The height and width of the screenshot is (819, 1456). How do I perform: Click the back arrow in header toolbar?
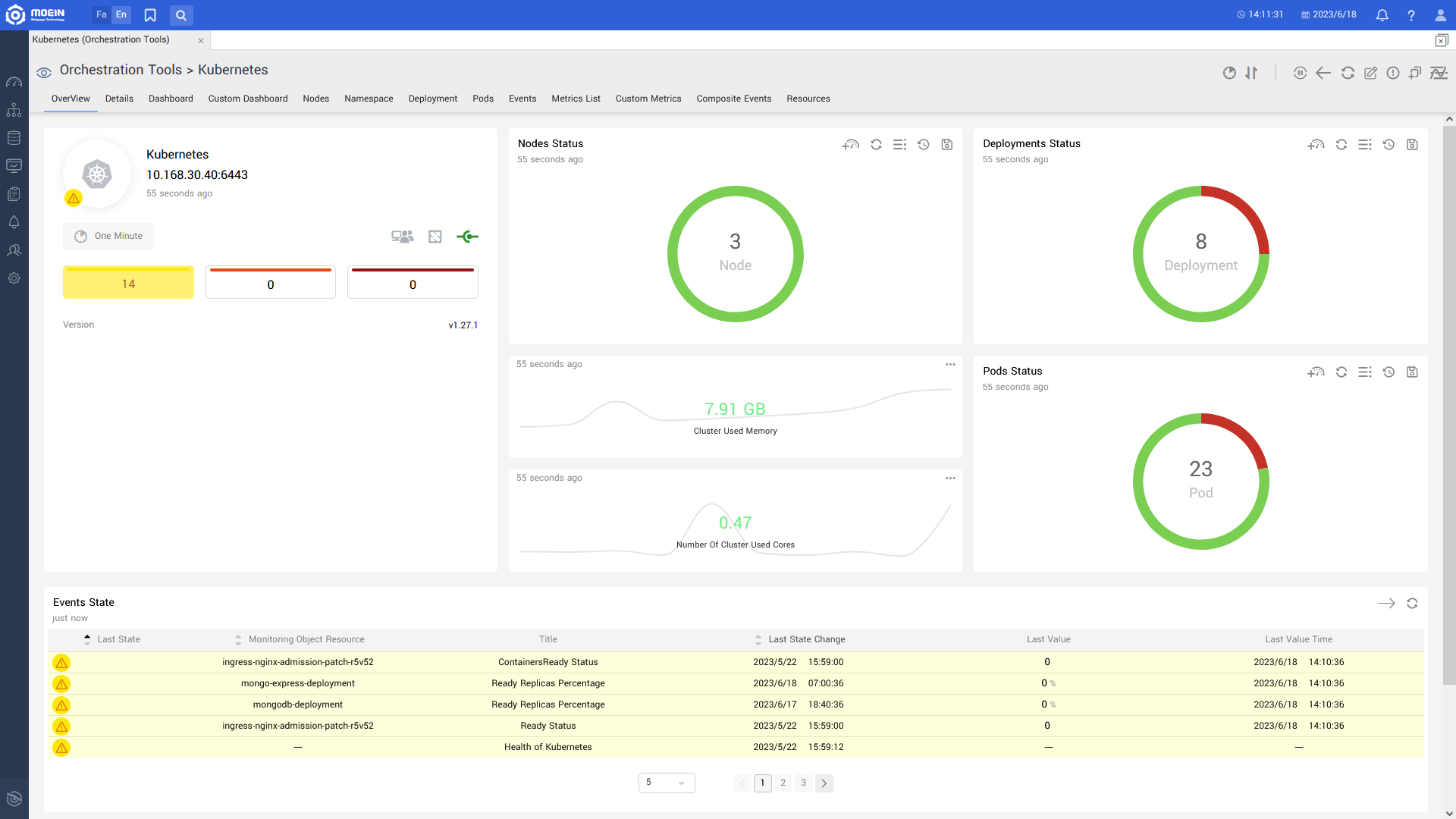point(1323,73)
